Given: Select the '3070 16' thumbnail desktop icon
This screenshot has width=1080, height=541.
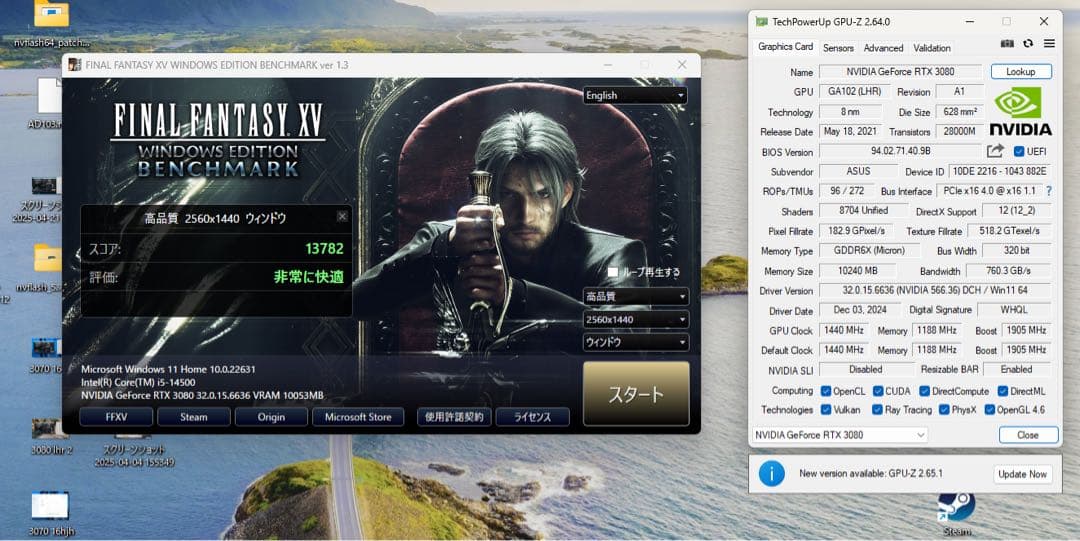Looking at the screenshot, I should point(45,355).
